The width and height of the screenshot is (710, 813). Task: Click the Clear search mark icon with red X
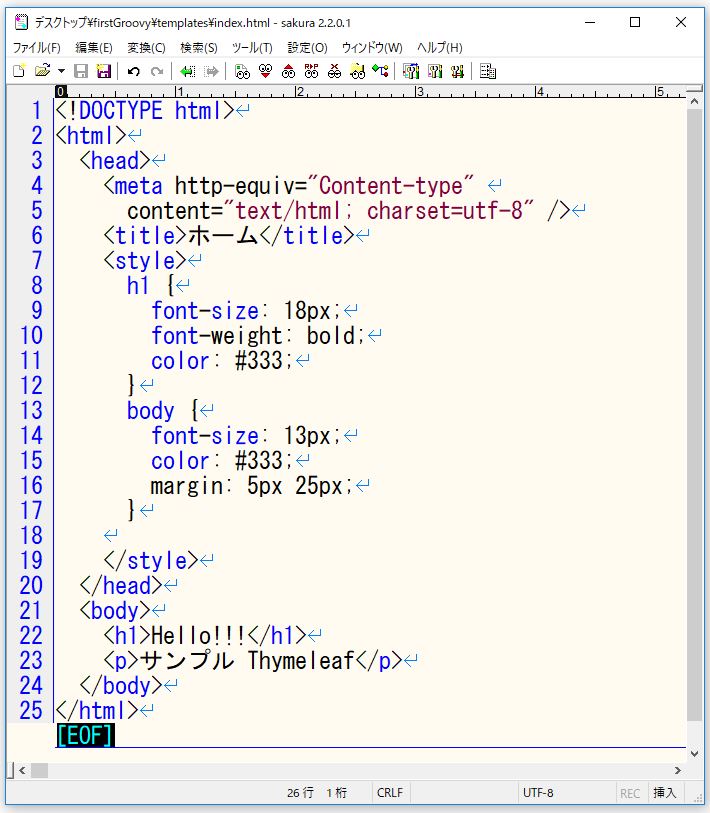(335, 71)
